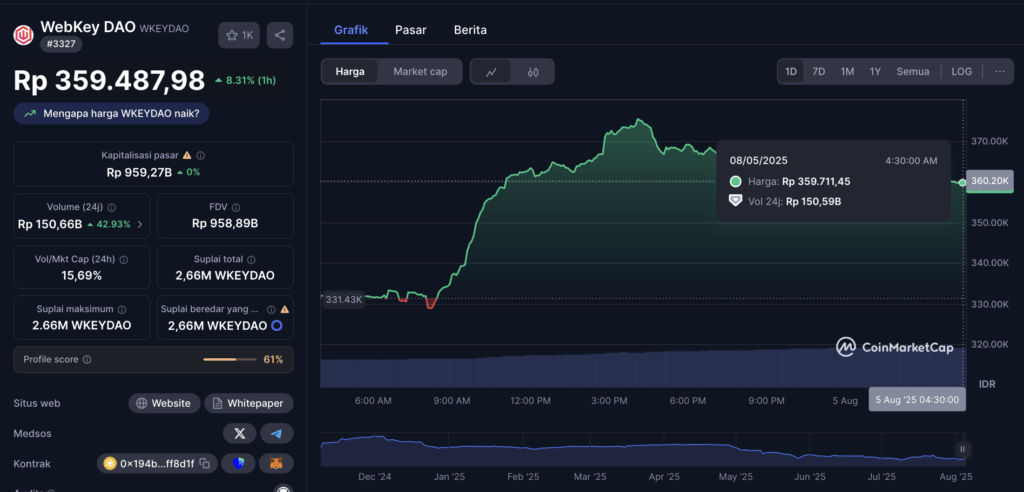Switch to line chart view icon
The width and height of the screenshot is (1024, 492).
point(491,72)
